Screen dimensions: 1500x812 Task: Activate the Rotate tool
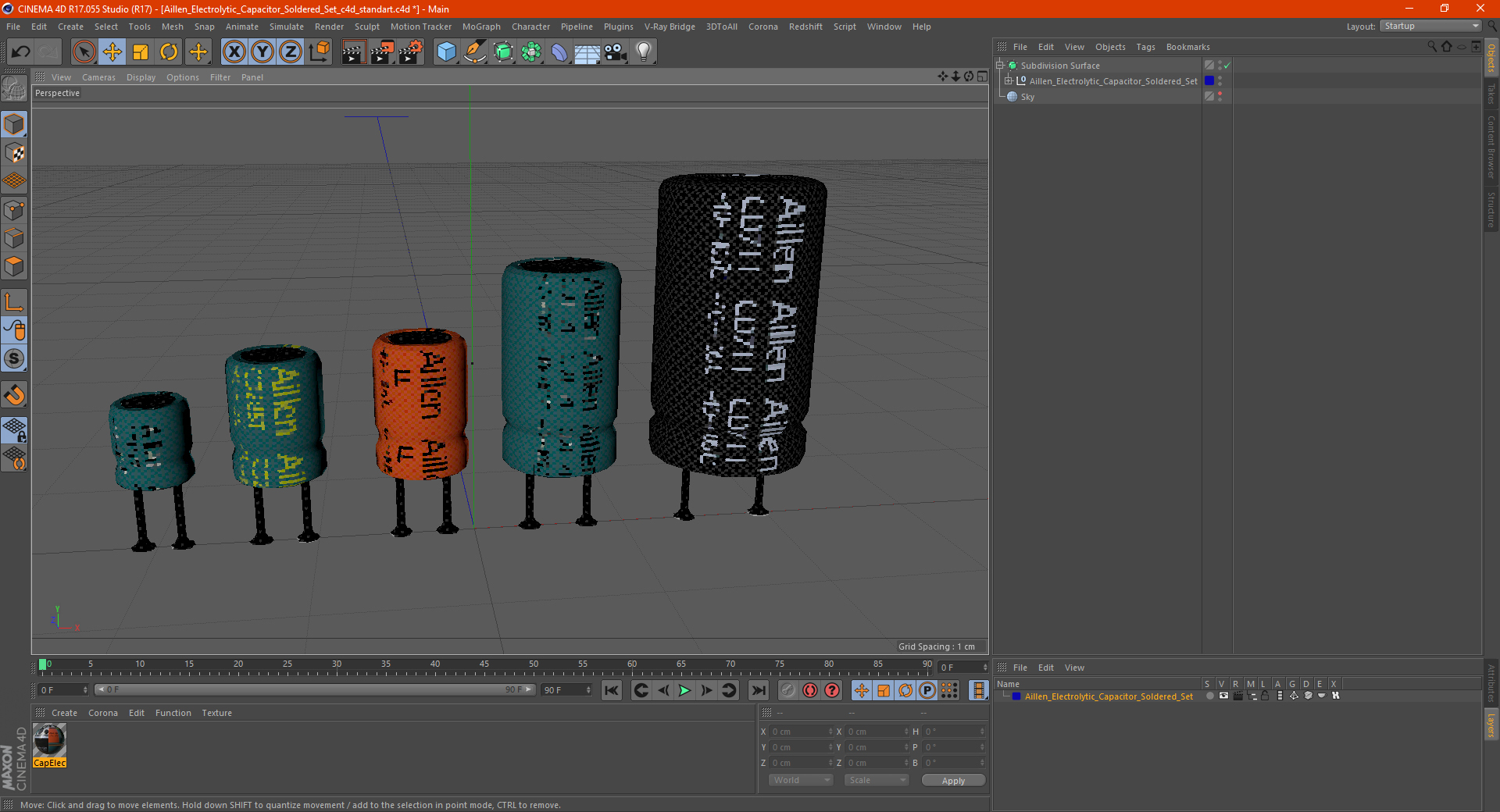coord(169,52)
